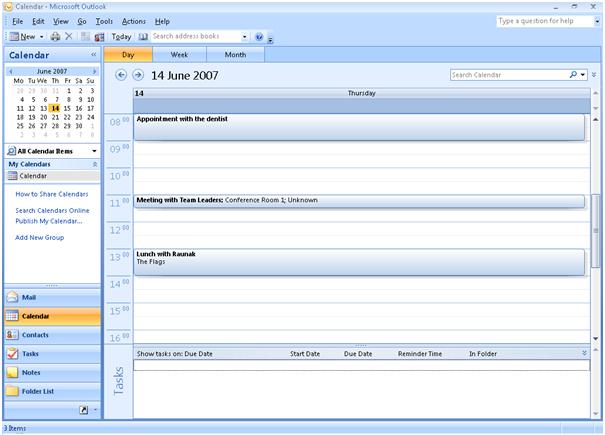605x435 pixels.
Task: Select 15 June in the mini calendar
Action: [67, 108]
